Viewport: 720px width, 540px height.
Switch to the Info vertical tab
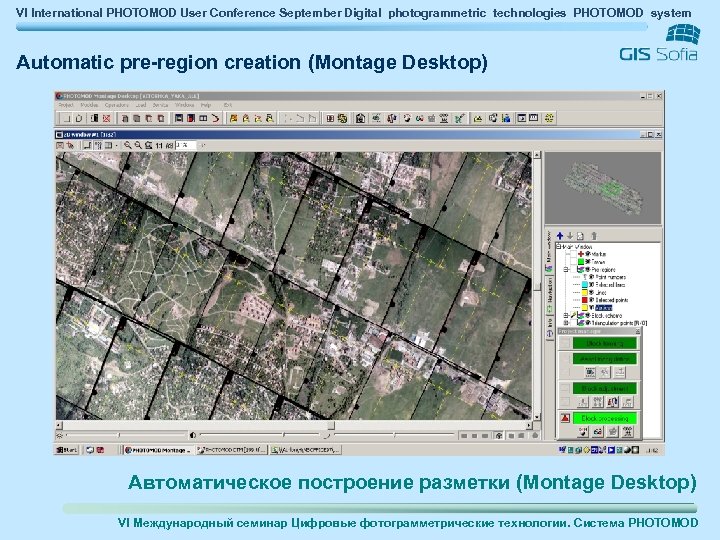(549, 326)
